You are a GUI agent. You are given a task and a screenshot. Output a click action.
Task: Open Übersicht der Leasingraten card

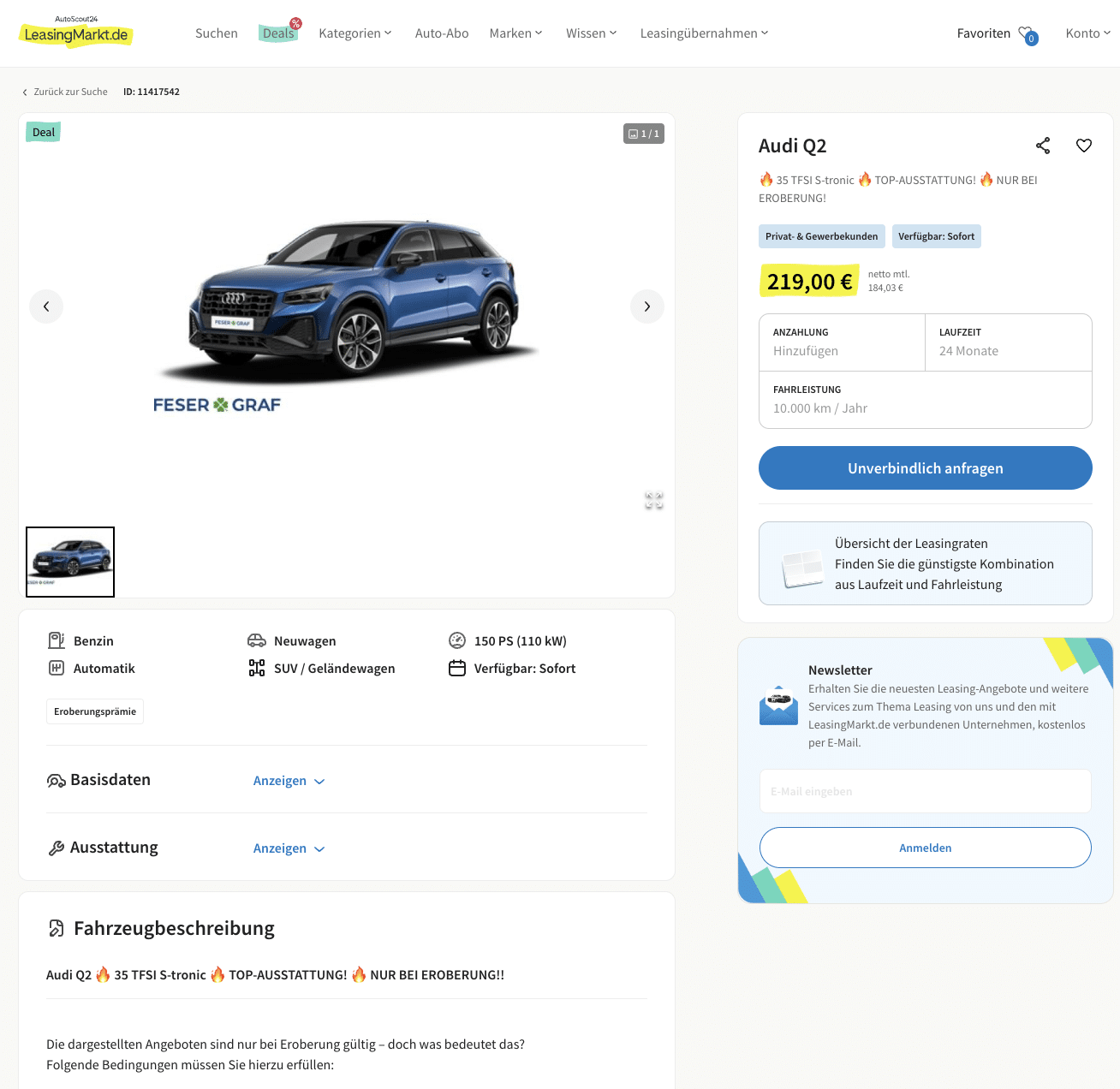(926, 563)
